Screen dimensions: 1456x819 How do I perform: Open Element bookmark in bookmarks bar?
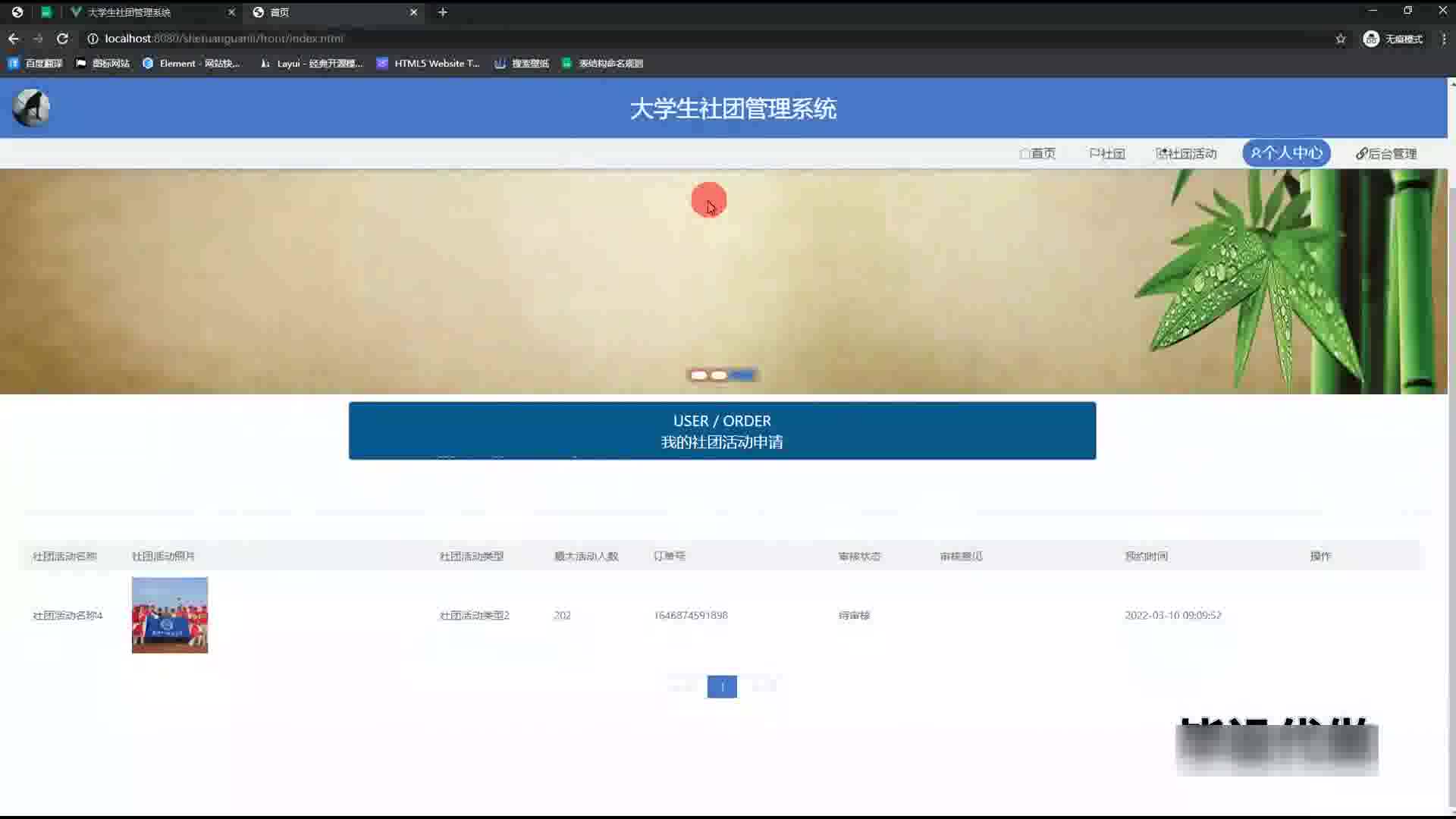point(191,64)
